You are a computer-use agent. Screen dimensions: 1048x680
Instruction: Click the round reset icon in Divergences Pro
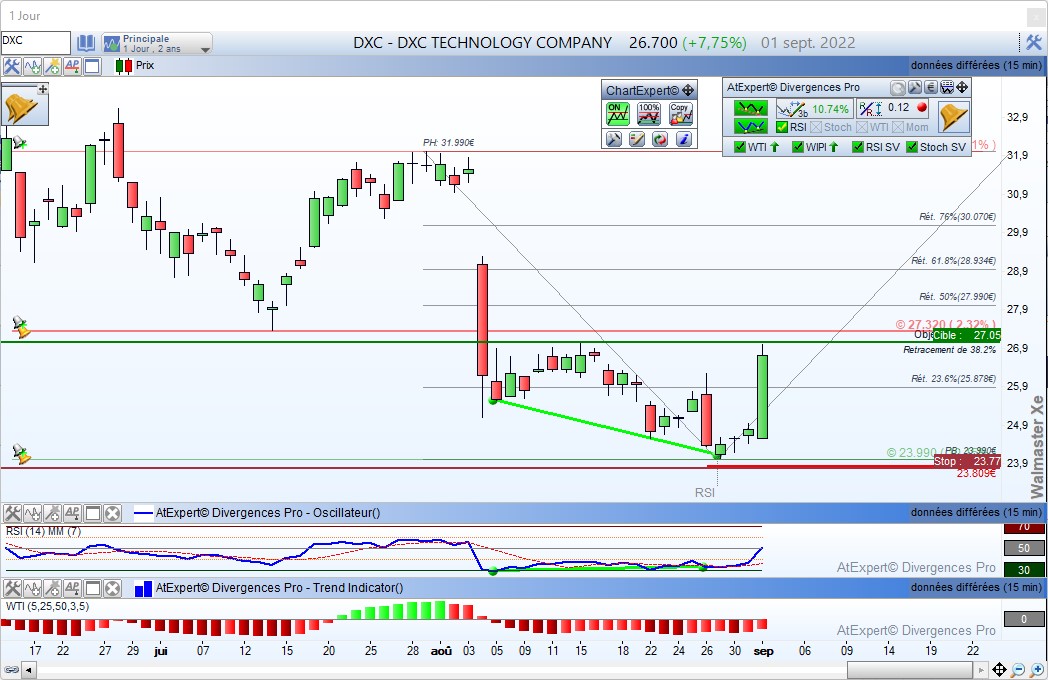[898, 88]
